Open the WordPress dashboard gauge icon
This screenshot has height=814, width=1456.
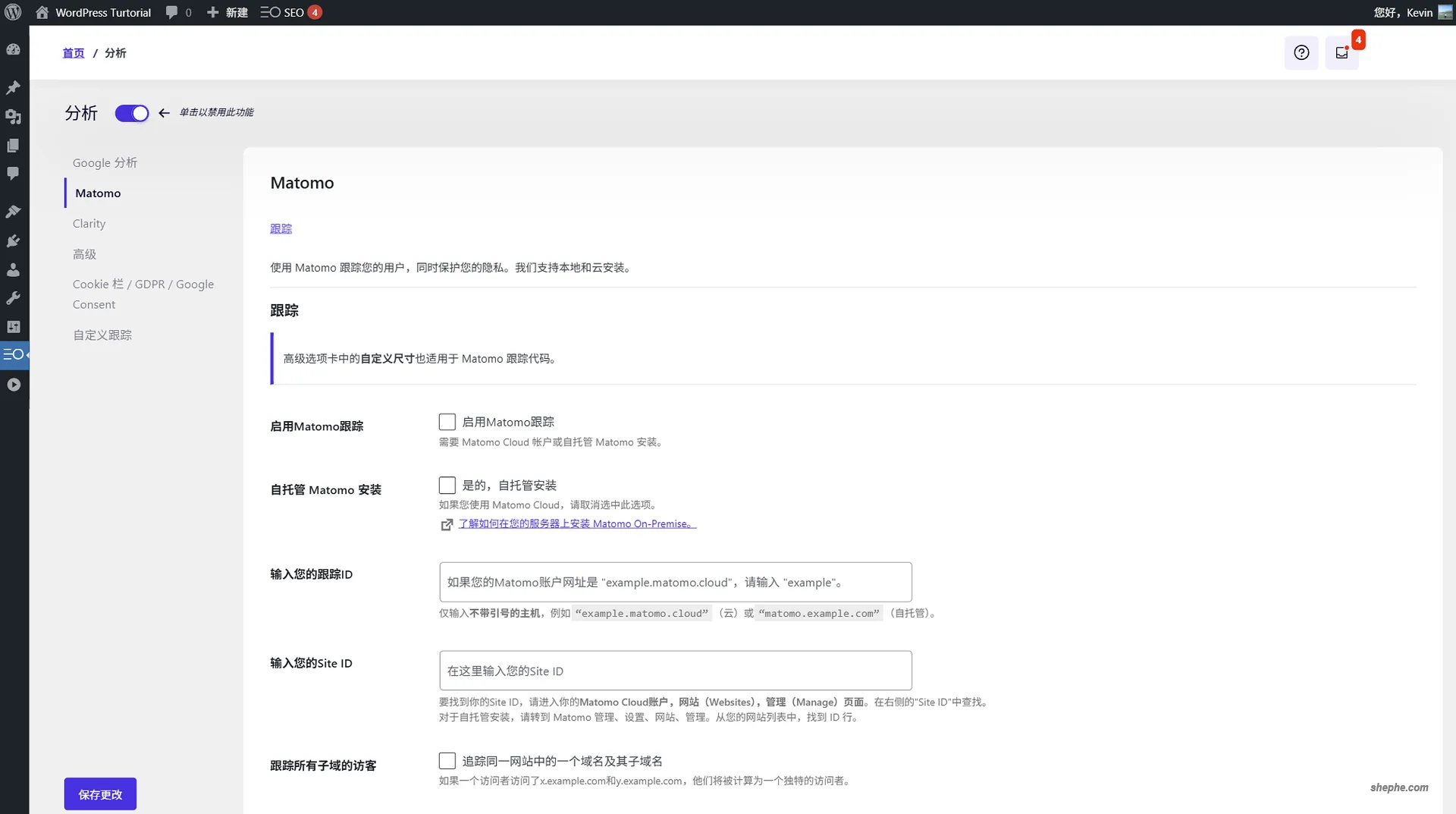14,49
